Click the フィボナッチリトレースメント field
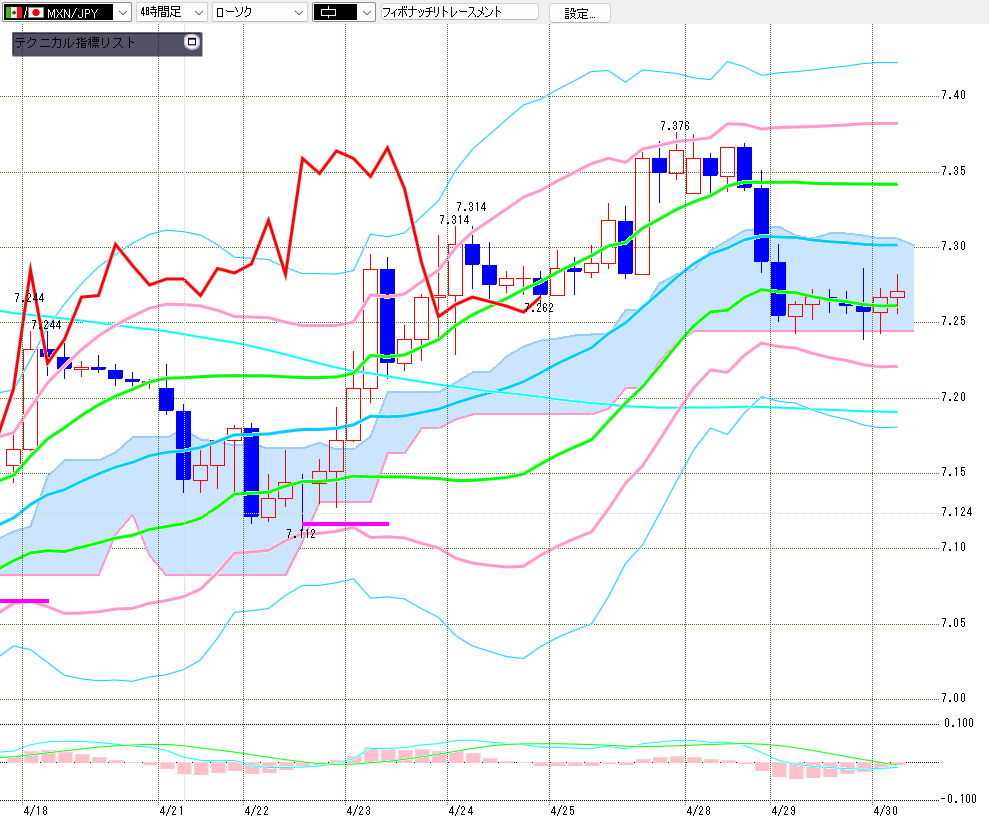Image resolution: width=989 pixels, height=819 pixels. [460, 12]
